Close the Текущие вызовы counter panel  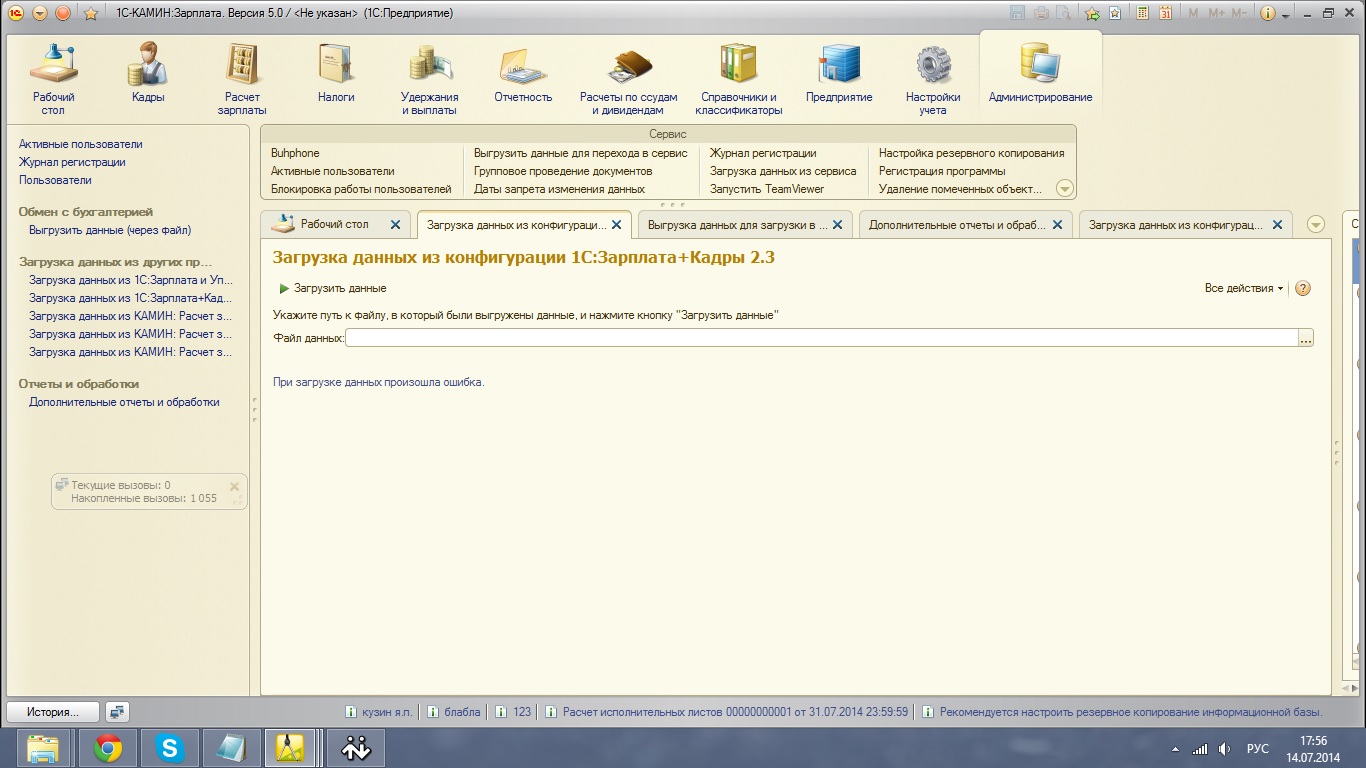tap(235, 487)
